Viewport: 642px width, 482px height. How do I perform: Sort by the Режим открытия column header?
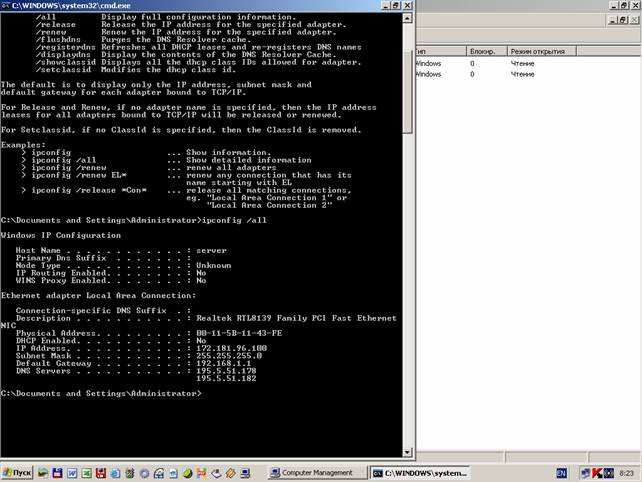pyautogui.click(x=541, y=51)
